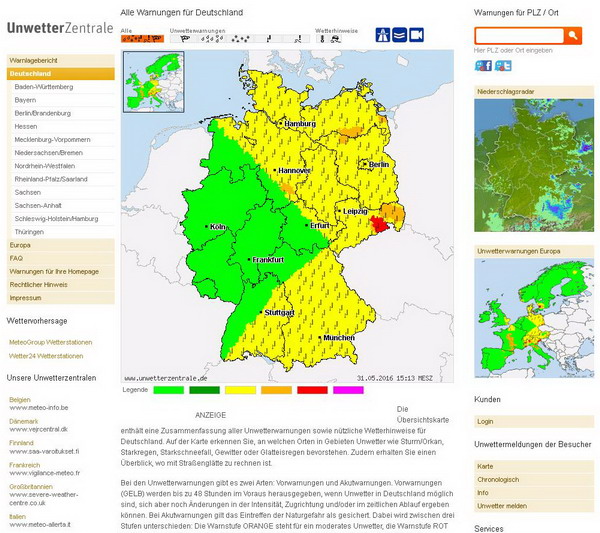Open the blue webcam camera icon
The image size is (600, 533).
[416, 36]
